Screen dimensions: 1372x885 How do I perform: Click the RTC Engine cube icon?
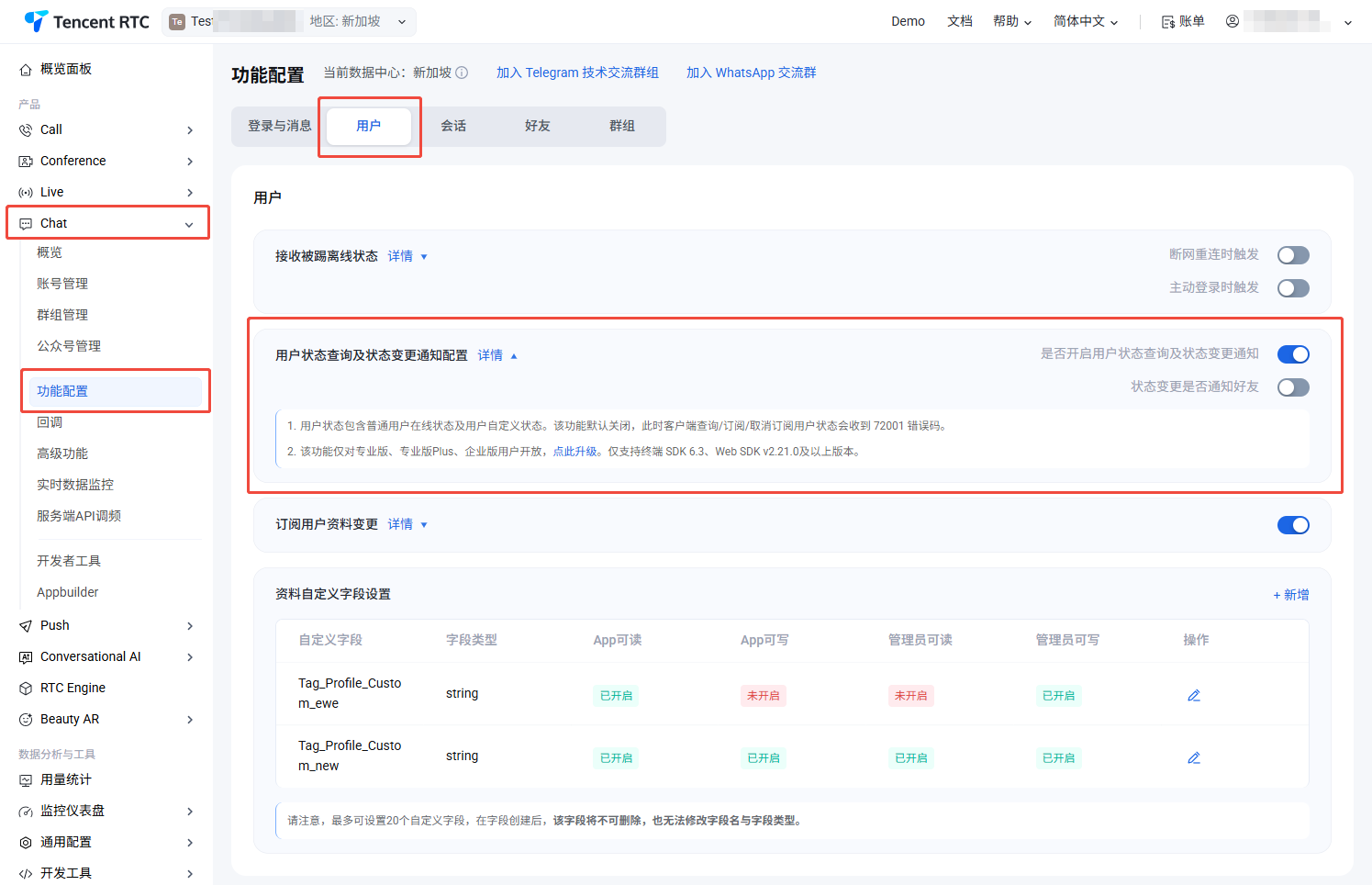point(26,689)
